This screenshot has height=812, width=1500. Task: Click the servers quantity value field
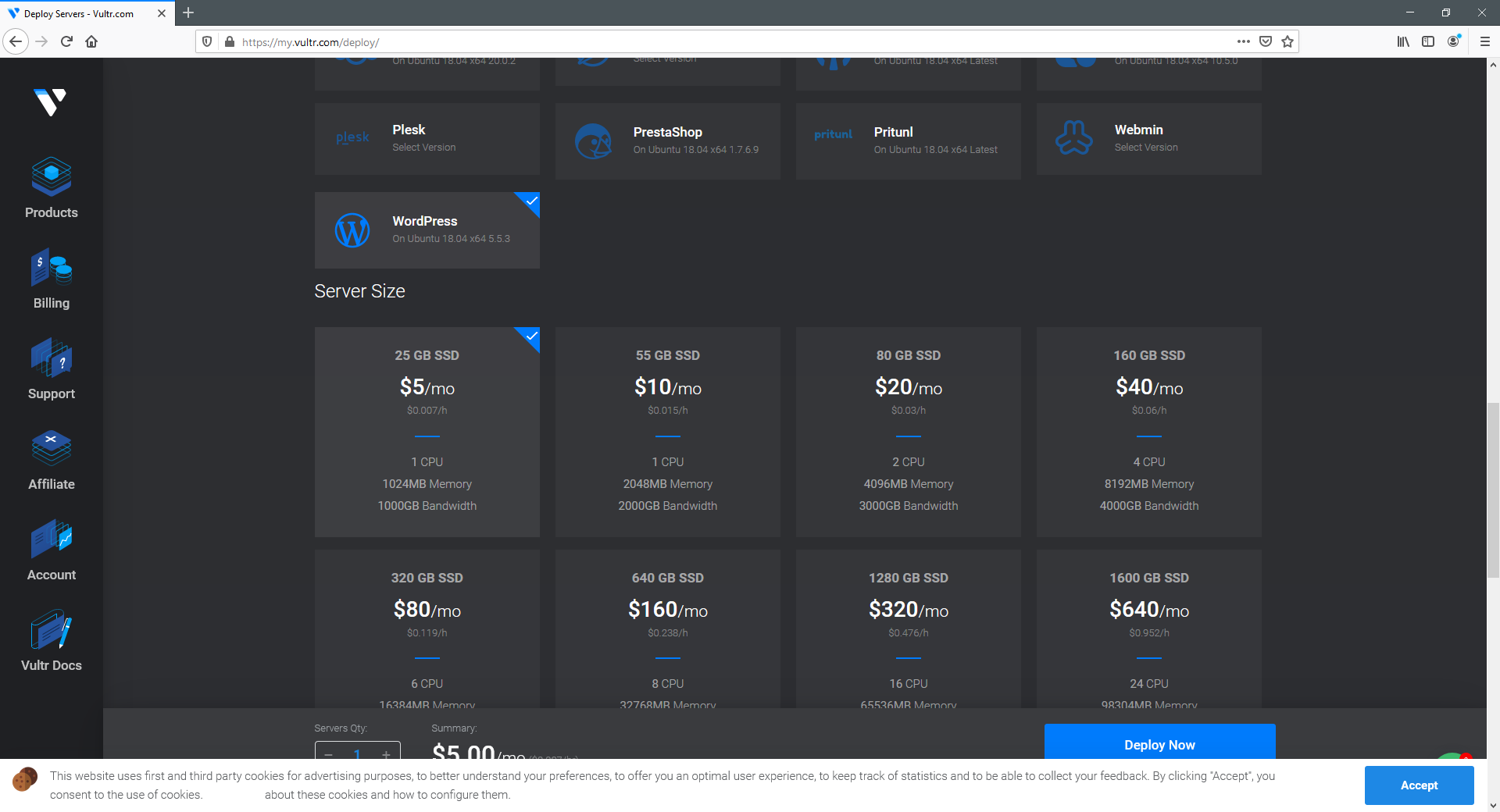(x=357, y=753)
